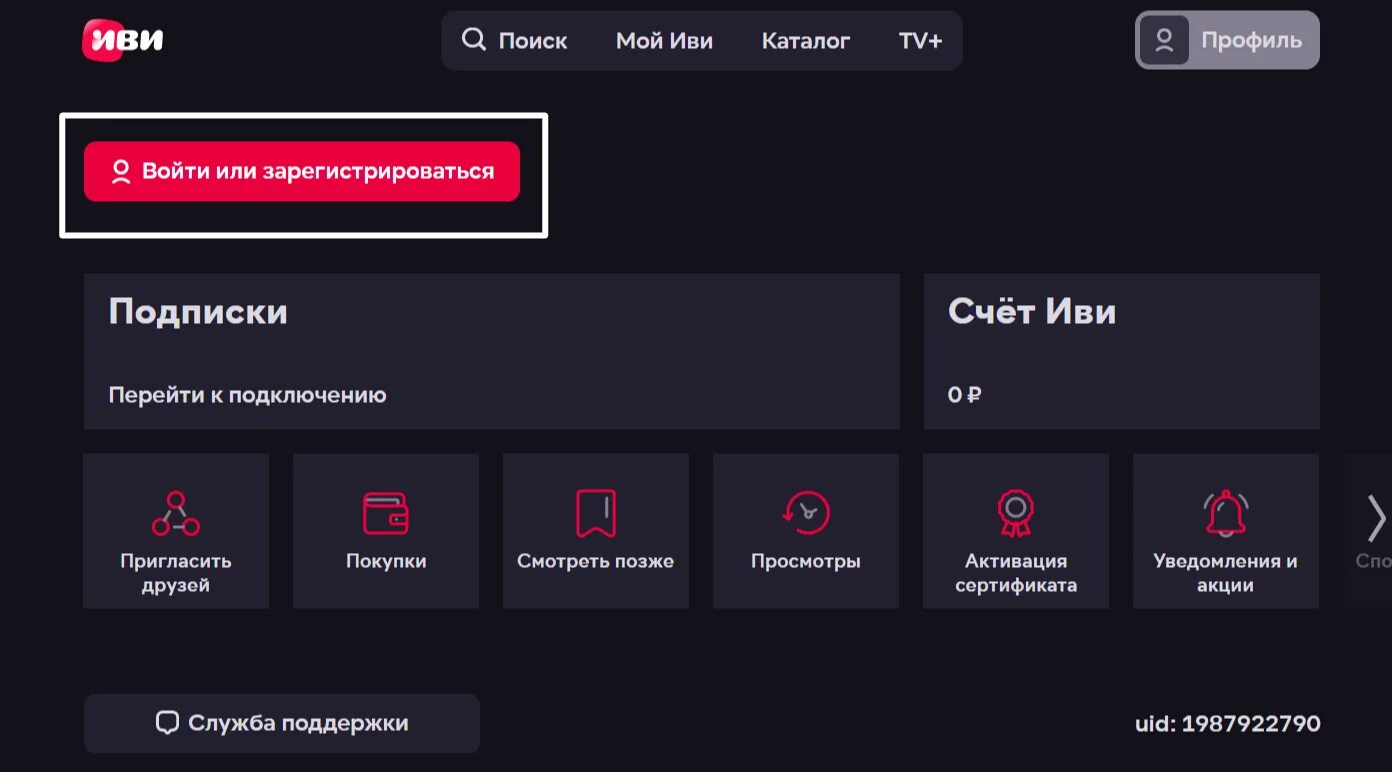This screenshot has height=772, width=1392.
Task: Go to Каталог in top menu
Action: (806, 41)
